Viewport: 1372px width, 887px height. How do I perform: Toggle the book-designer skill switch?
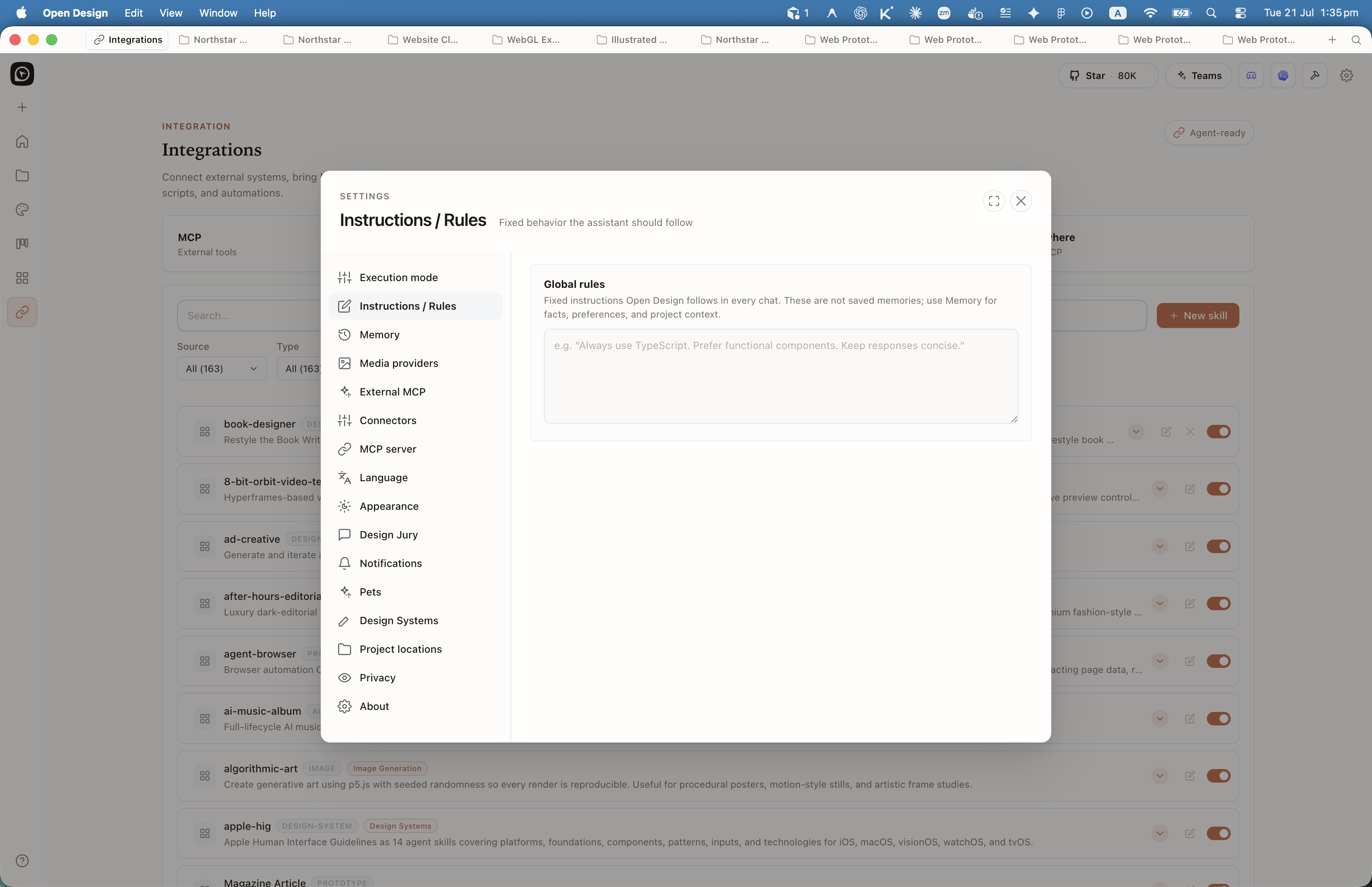click(x=1218, y=432)
